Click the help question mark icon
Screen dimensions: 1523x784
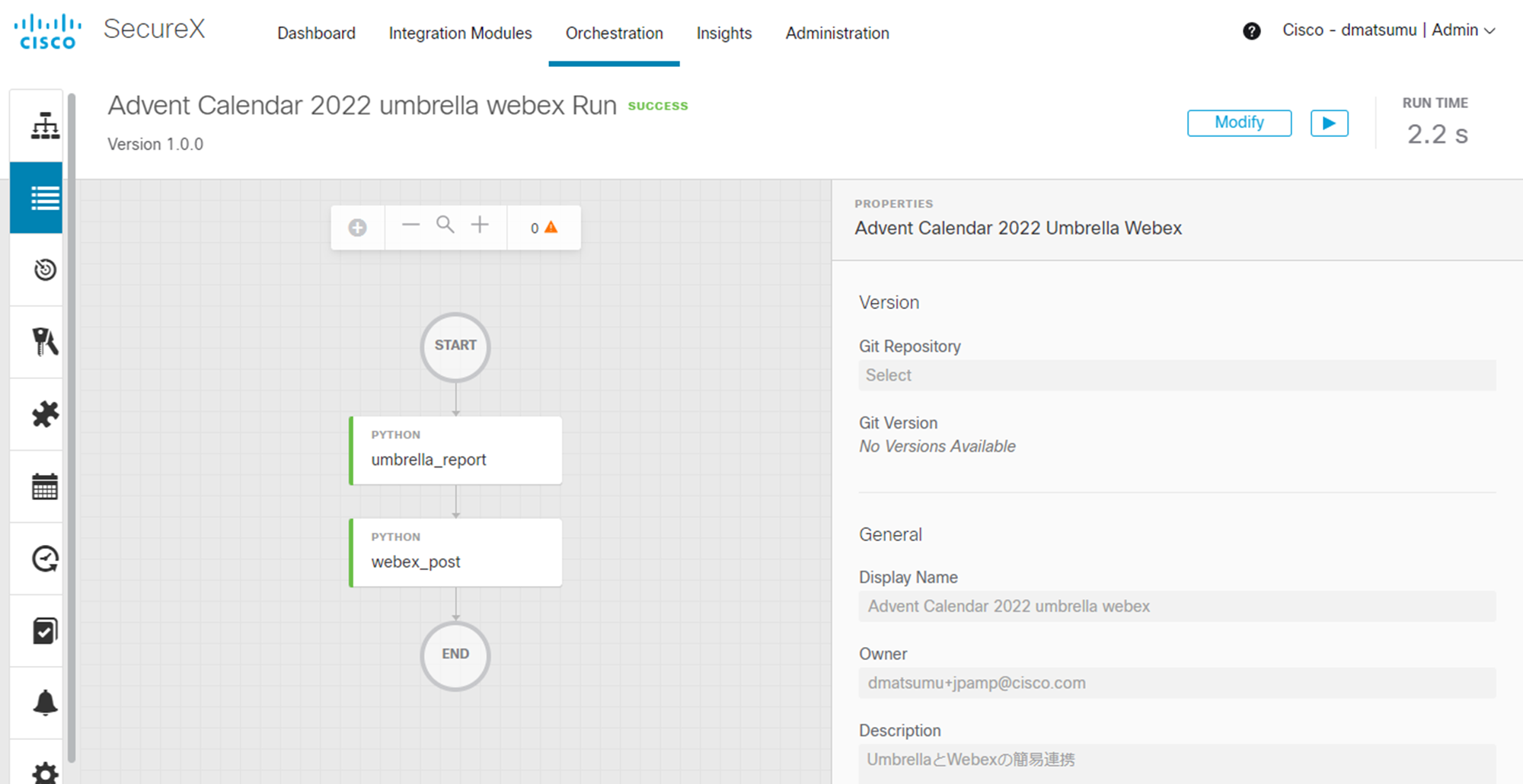(x=1251, y=31)
